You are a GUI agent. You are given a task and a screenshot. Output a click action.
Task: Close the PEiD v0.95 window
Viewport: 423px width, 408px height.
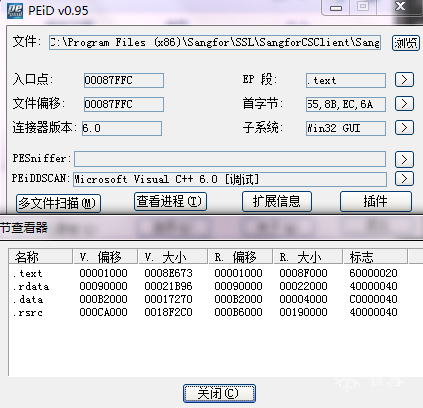tap(399, 7)
